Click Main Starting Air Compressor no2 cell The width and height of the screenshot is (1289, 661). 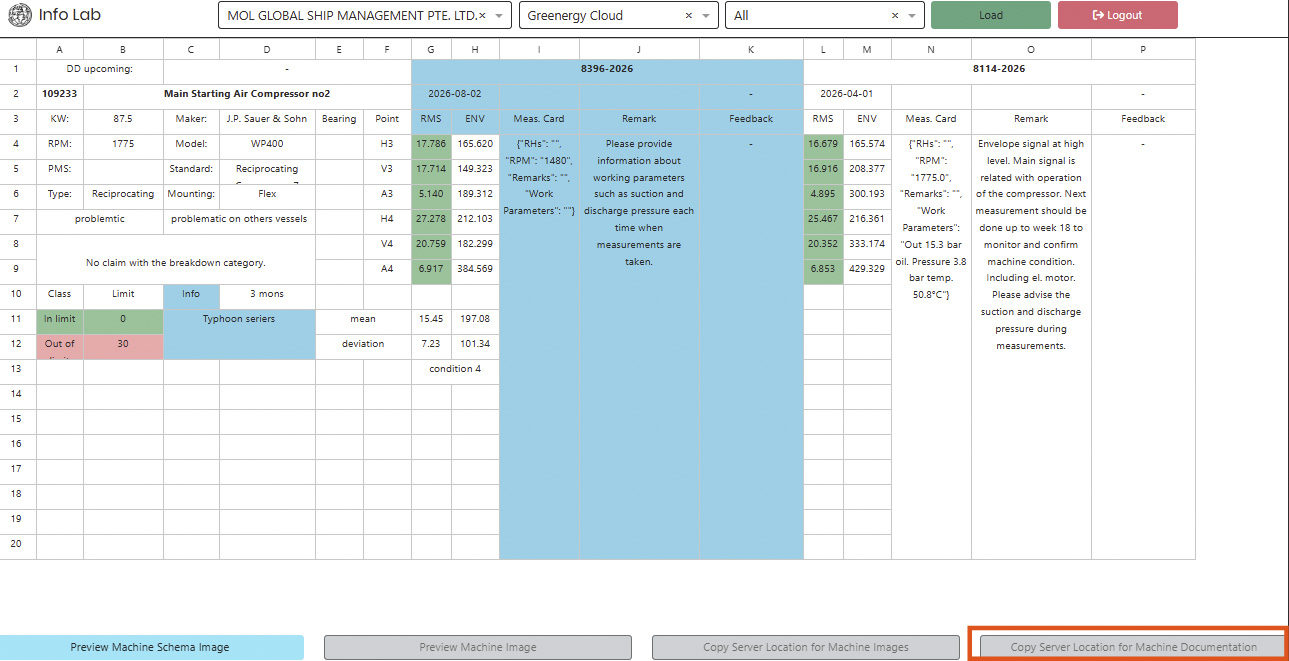click(247, 94)
